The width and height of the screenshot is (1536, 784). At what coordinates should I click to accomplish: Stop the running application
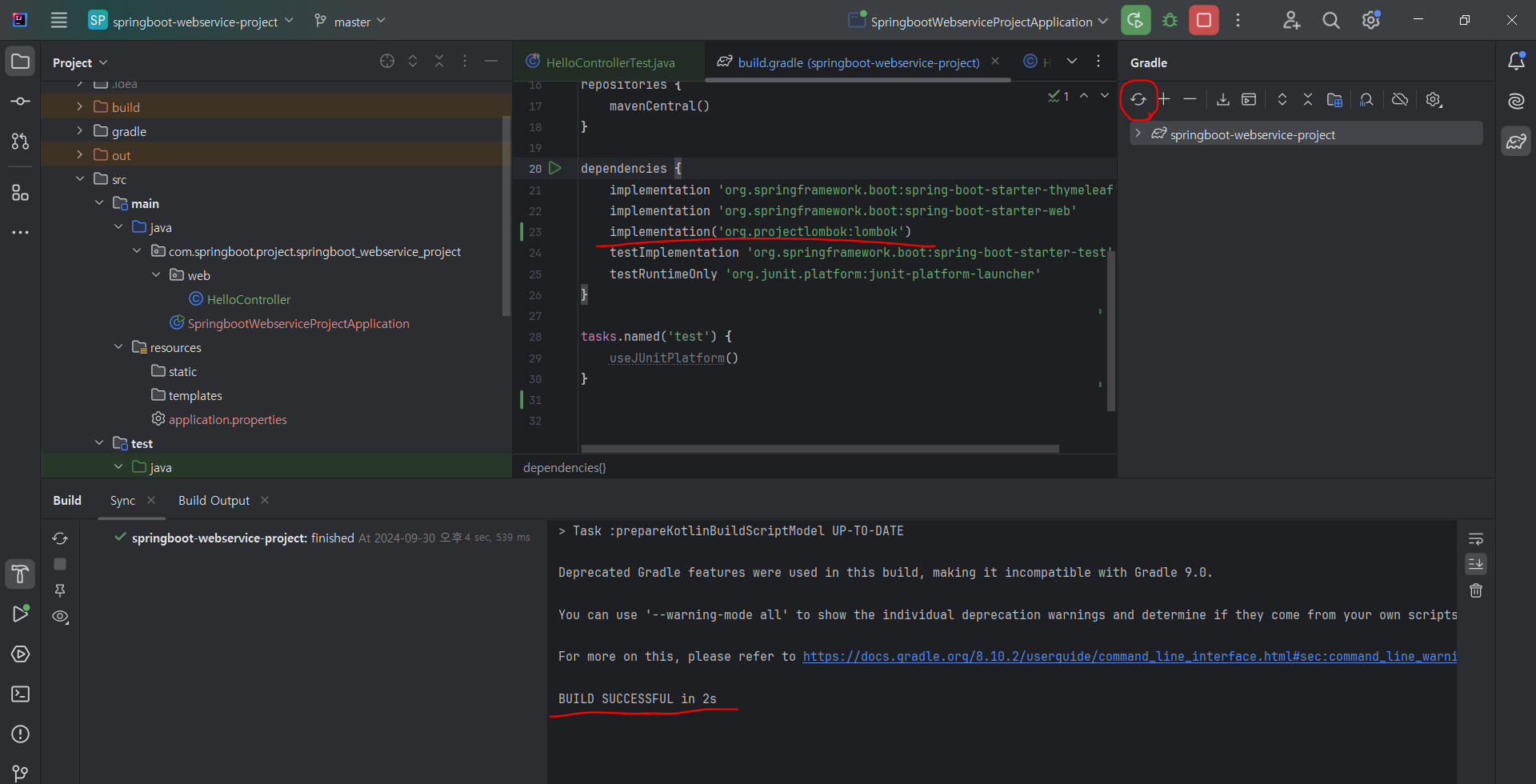[x=1204, y=21]
